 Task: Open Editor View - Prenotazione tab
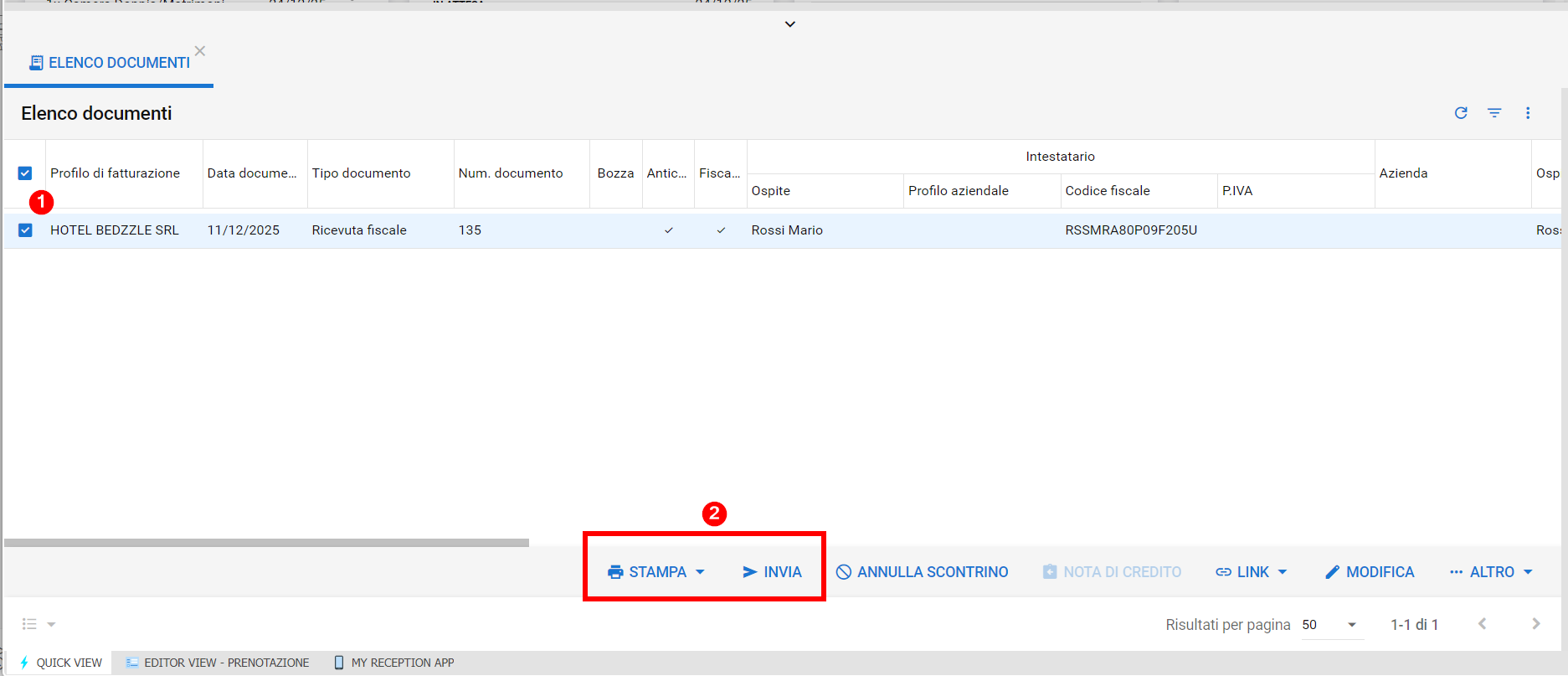[x=218, y=663]
